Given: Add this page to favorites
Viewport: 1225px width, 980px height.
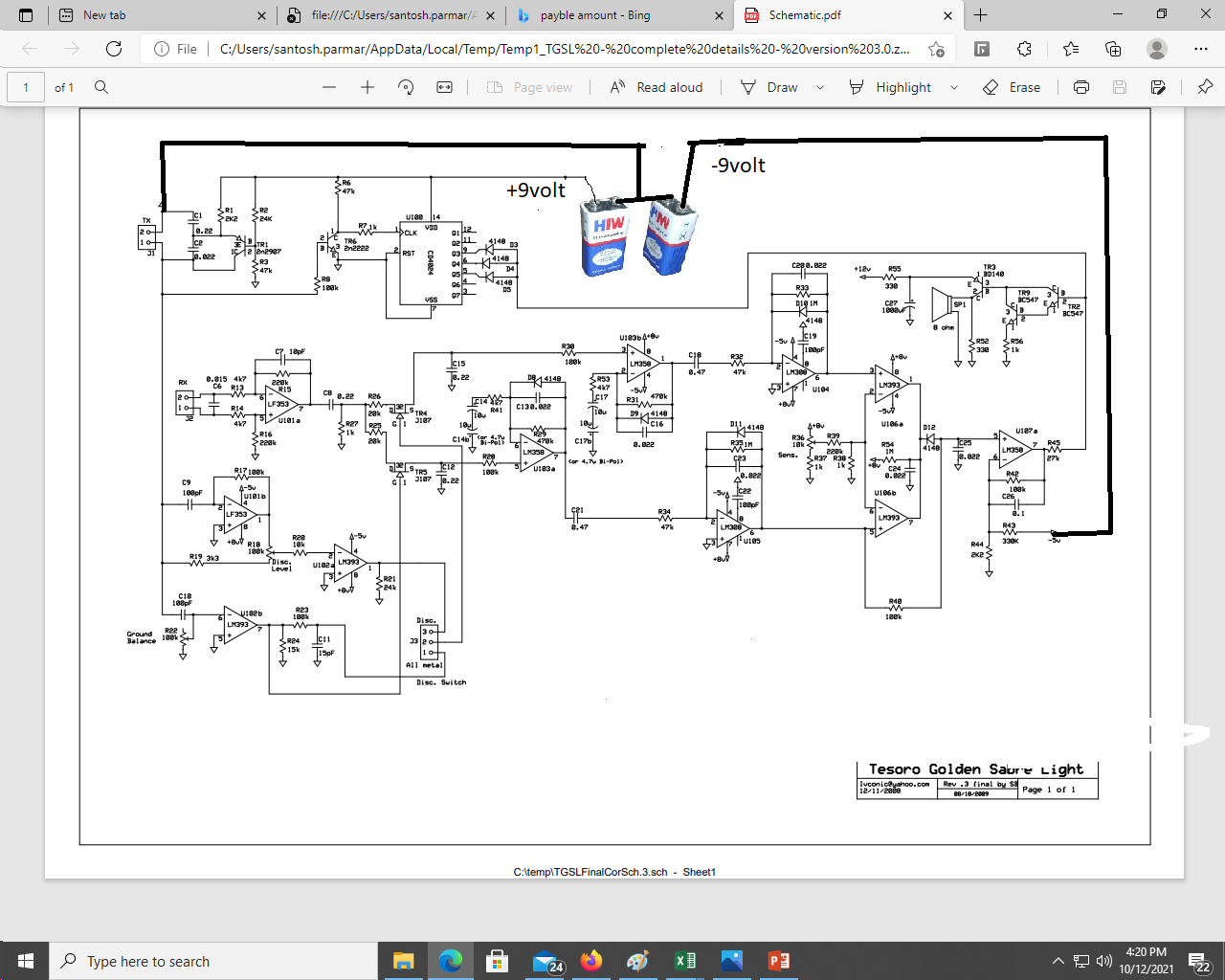Looking at the screenshot, I should 936,49.
